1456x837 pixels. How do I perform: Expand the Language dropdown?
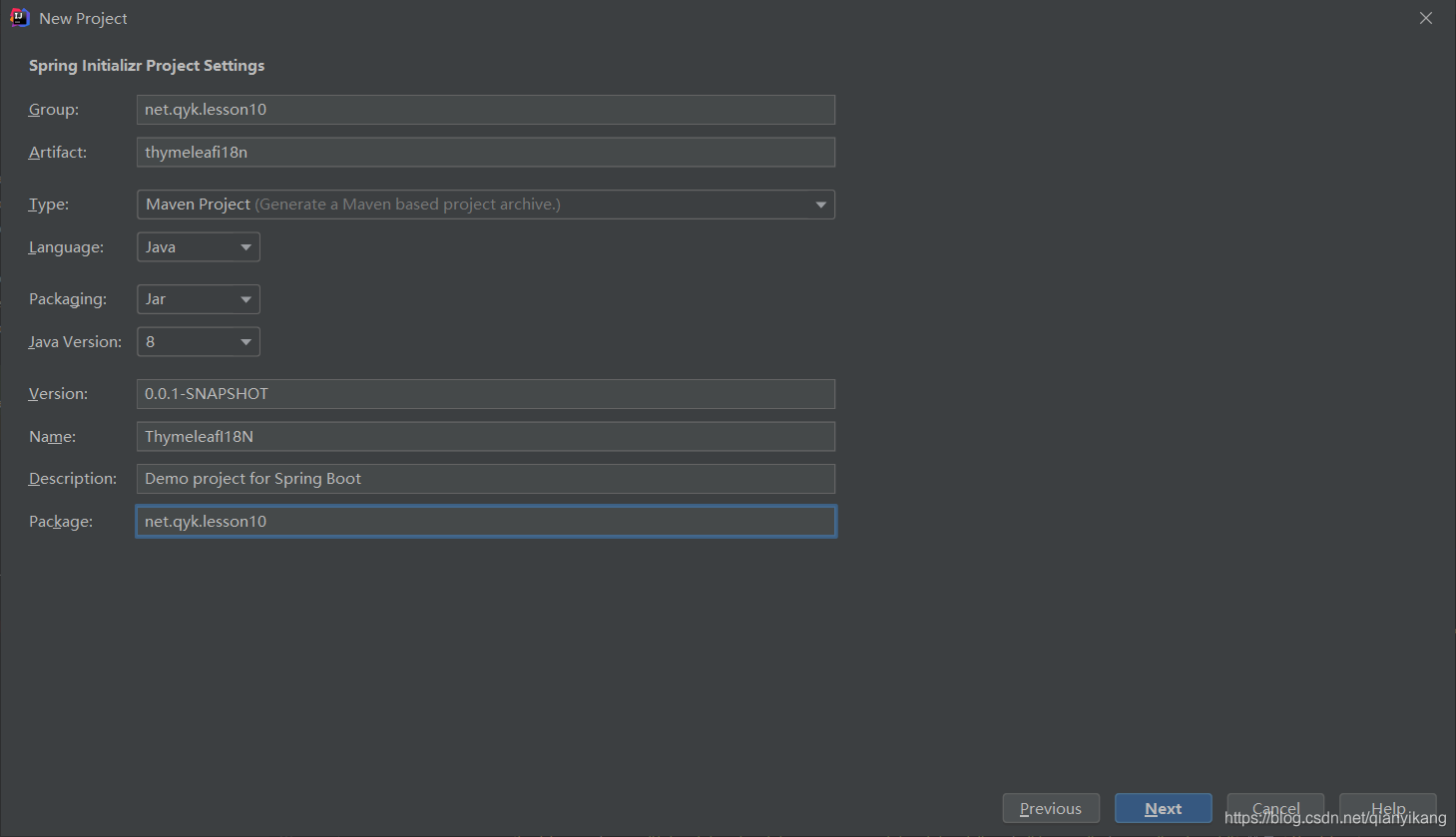[199, 247]
